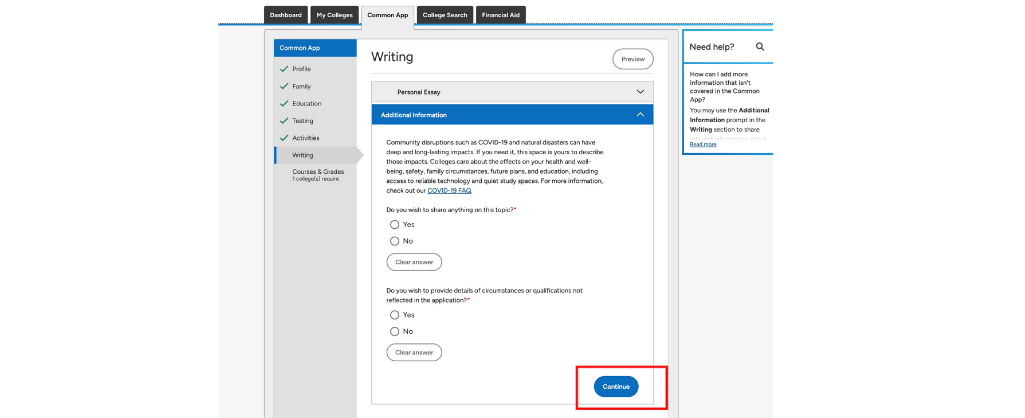Open the Testing section in sidebar
The width and height of the screenshot is (1025, 418).
(303, 120)
